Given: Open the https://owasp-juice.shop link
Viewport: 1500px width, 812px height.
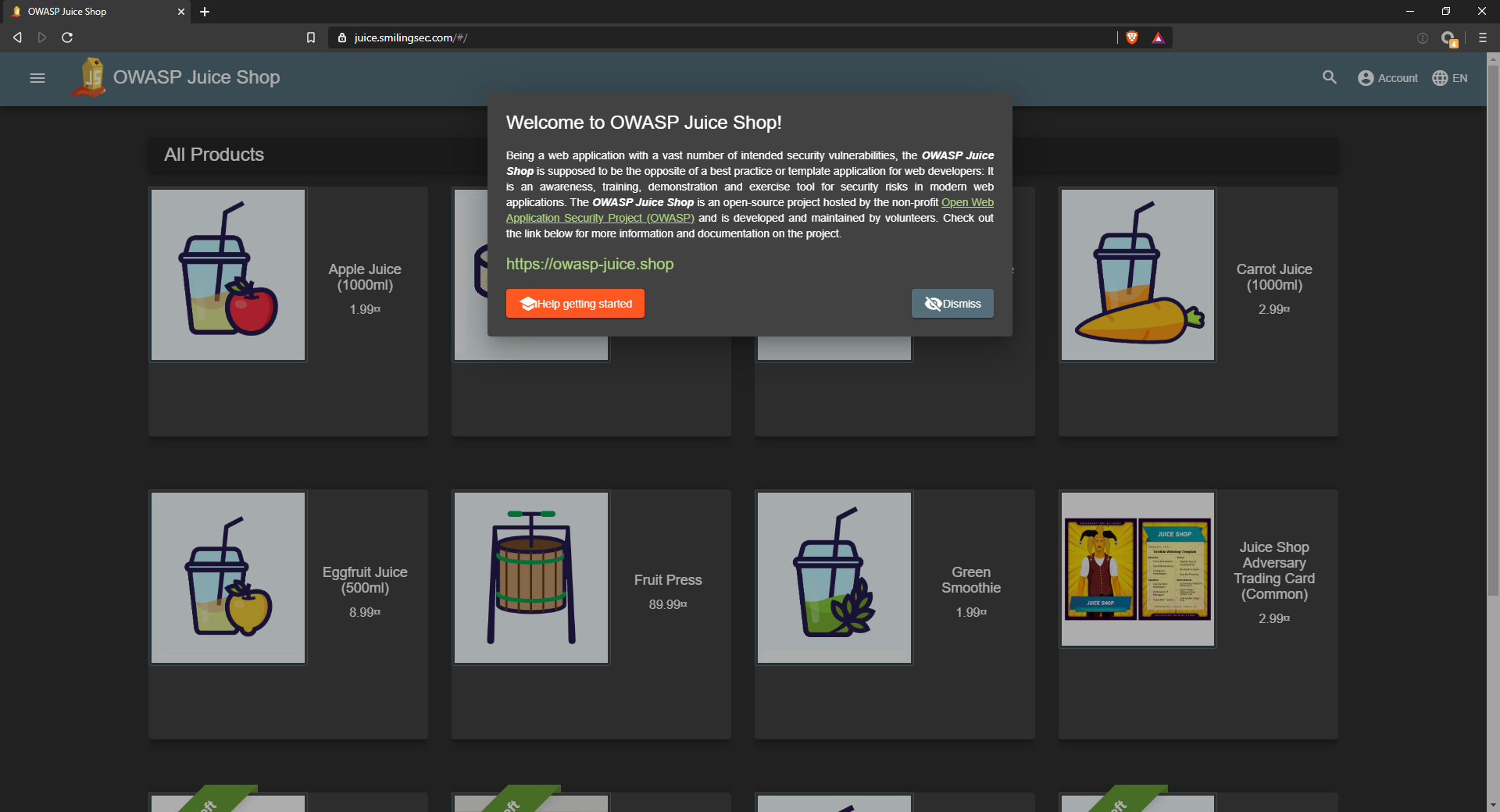Looking at the screenshot, I should 590,264.
